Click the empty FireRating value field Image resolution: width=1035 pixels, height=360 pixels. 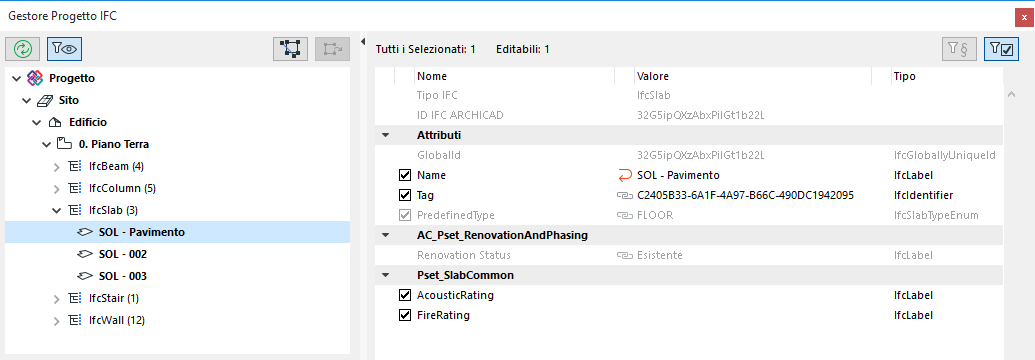click(x=752, y=315)
